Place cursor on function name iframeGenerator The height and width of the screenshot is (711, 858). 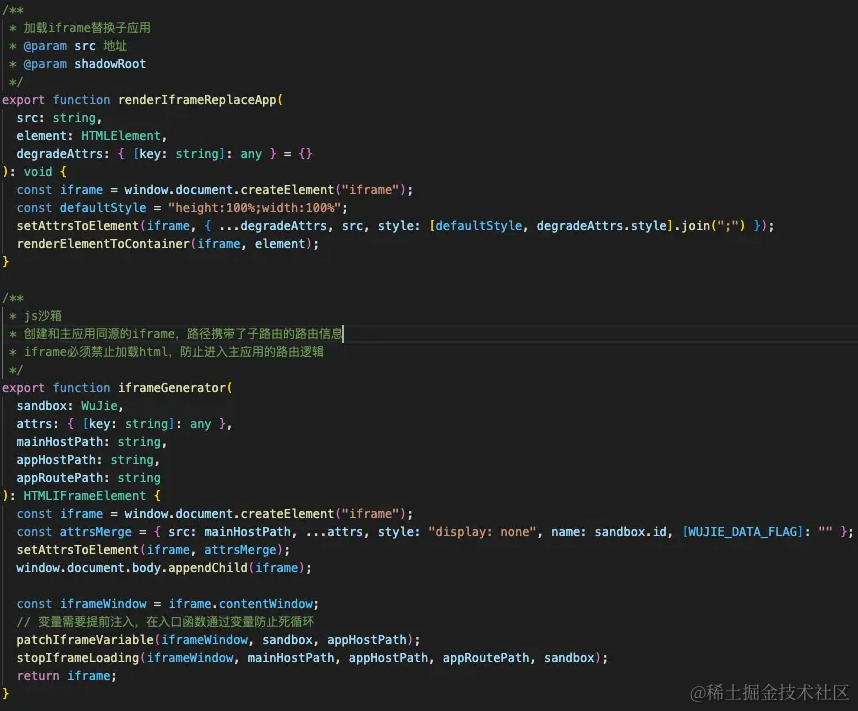click(172, 388)
